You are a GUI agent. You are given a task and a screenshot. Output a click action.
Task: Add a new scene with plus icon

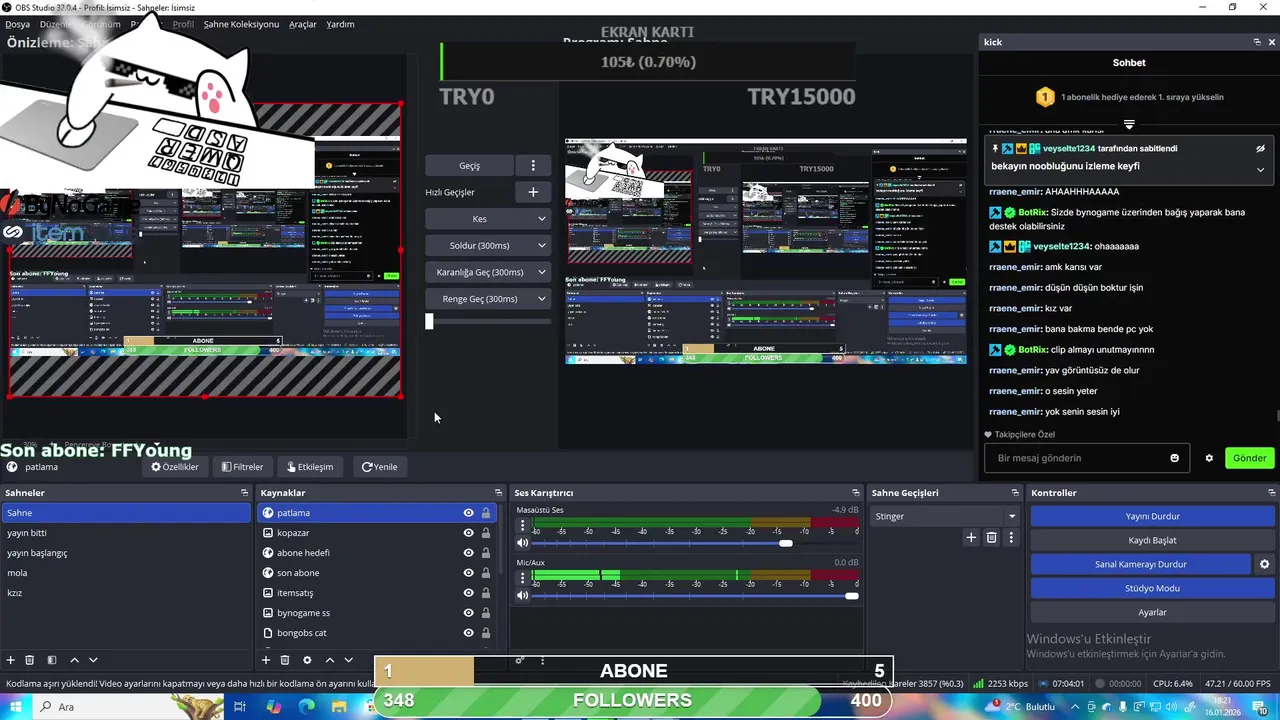[11, 660]
